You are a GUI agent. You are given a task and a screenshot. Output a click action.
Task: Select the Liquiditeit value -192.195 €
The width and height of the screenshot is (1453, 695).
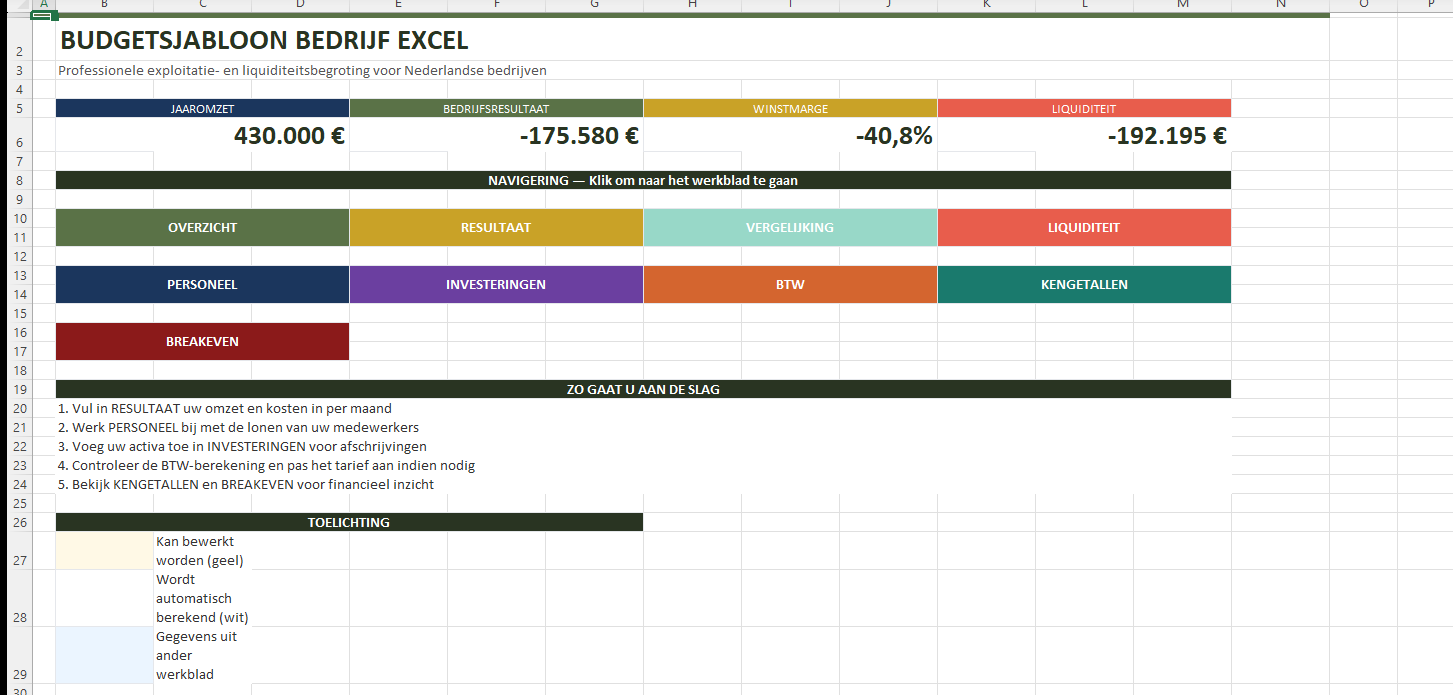[1166, 136]
